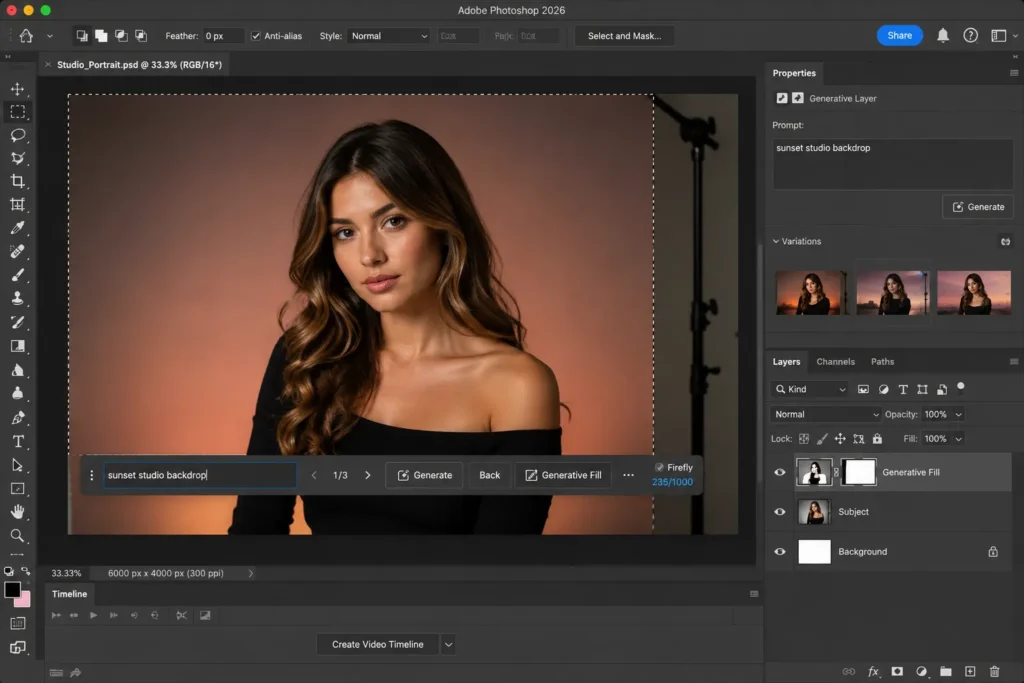Select the third sunset variation thumbnail
The height and width of the screenshot is (683, 1024).
pyautogui.click(x=973, y=293)
